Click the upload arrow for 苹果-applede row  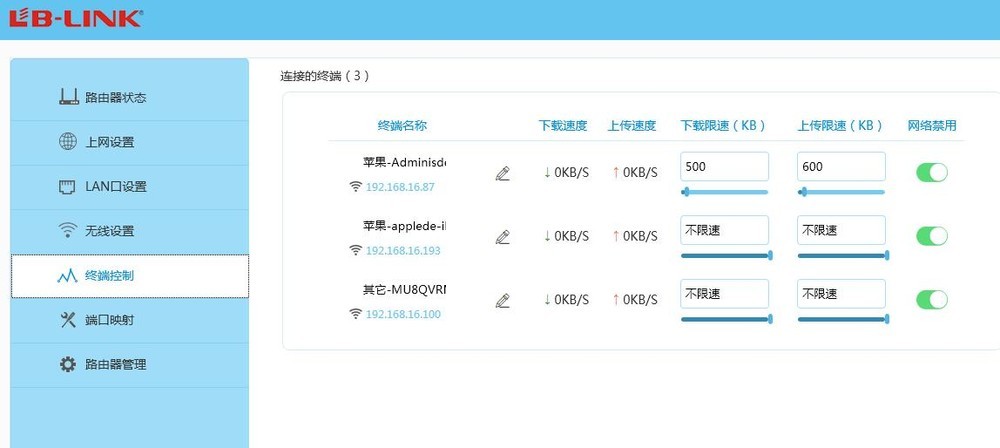click(x=615, y=236)
